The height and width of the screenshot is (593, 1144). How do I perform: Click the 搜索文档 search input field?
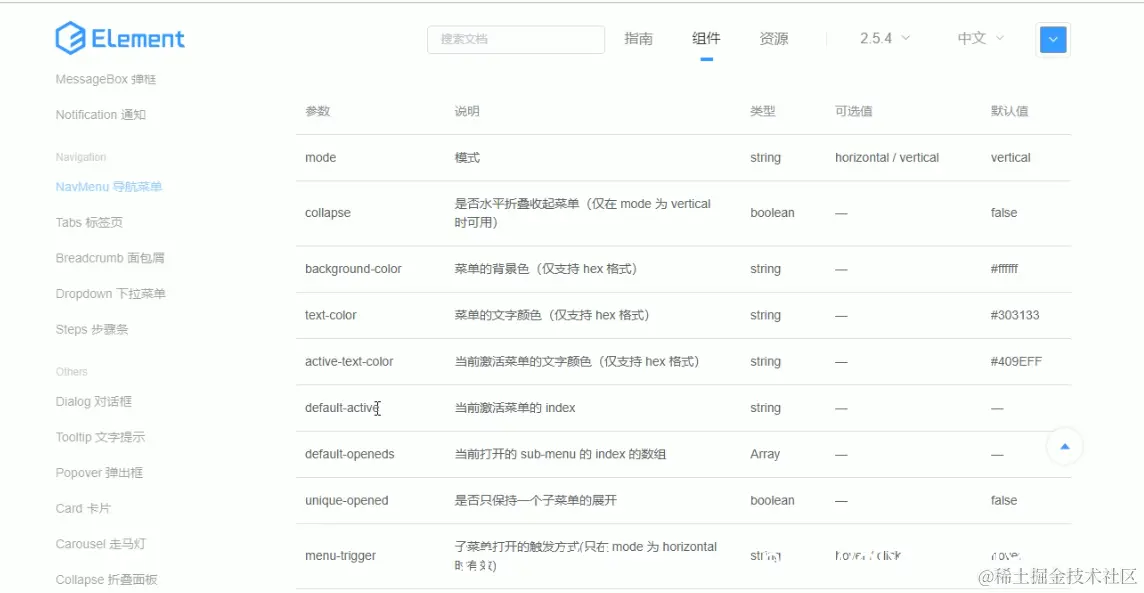tap(515, 39)
